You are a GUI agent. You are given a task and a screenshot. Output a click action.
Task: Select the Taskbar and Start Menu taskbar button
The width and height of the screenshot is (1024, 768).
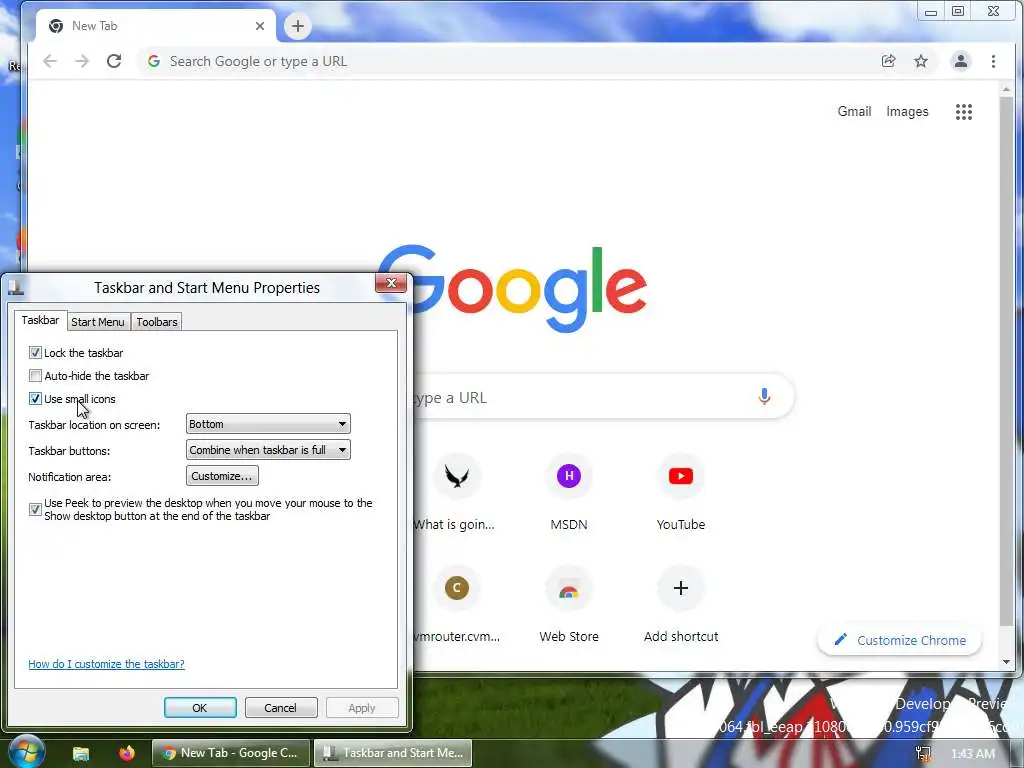pyautogui.click(x=393, y=753)
